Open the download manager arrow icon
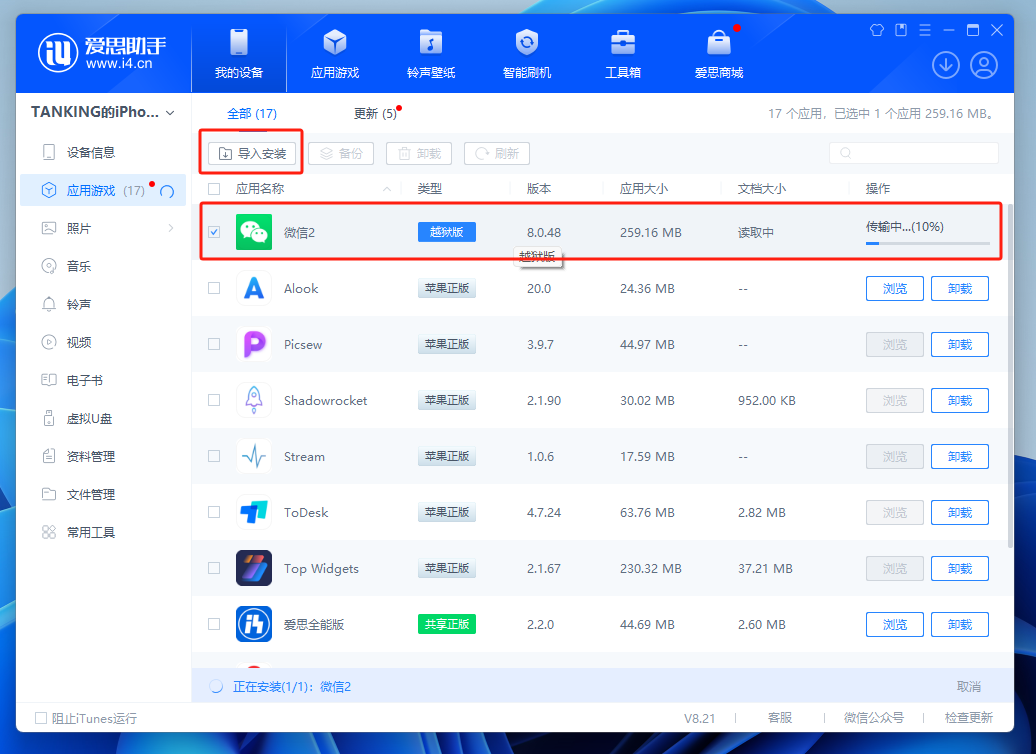This screenshot has width=1036, height=754. [x=945, y=65]
